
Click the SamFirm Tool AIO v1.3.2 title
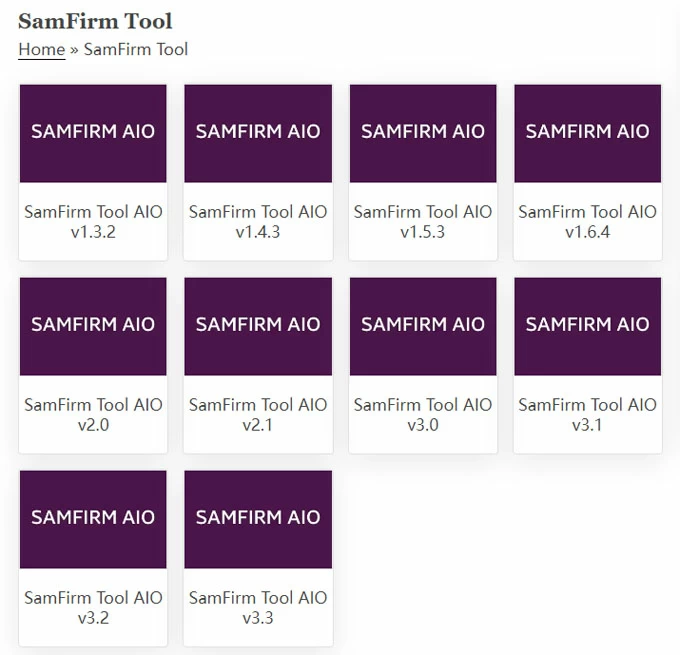click(x=93, y=222)
